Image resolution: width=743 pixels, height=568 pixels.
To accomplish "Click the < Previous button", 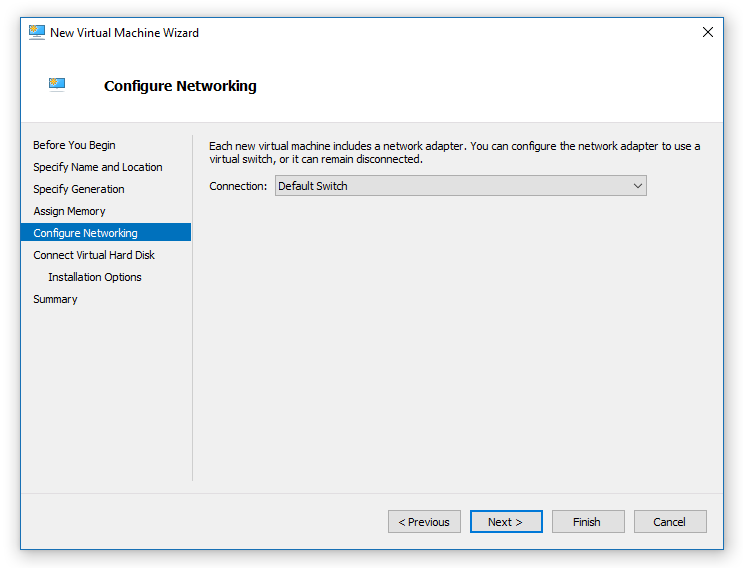I will (424, 522).
